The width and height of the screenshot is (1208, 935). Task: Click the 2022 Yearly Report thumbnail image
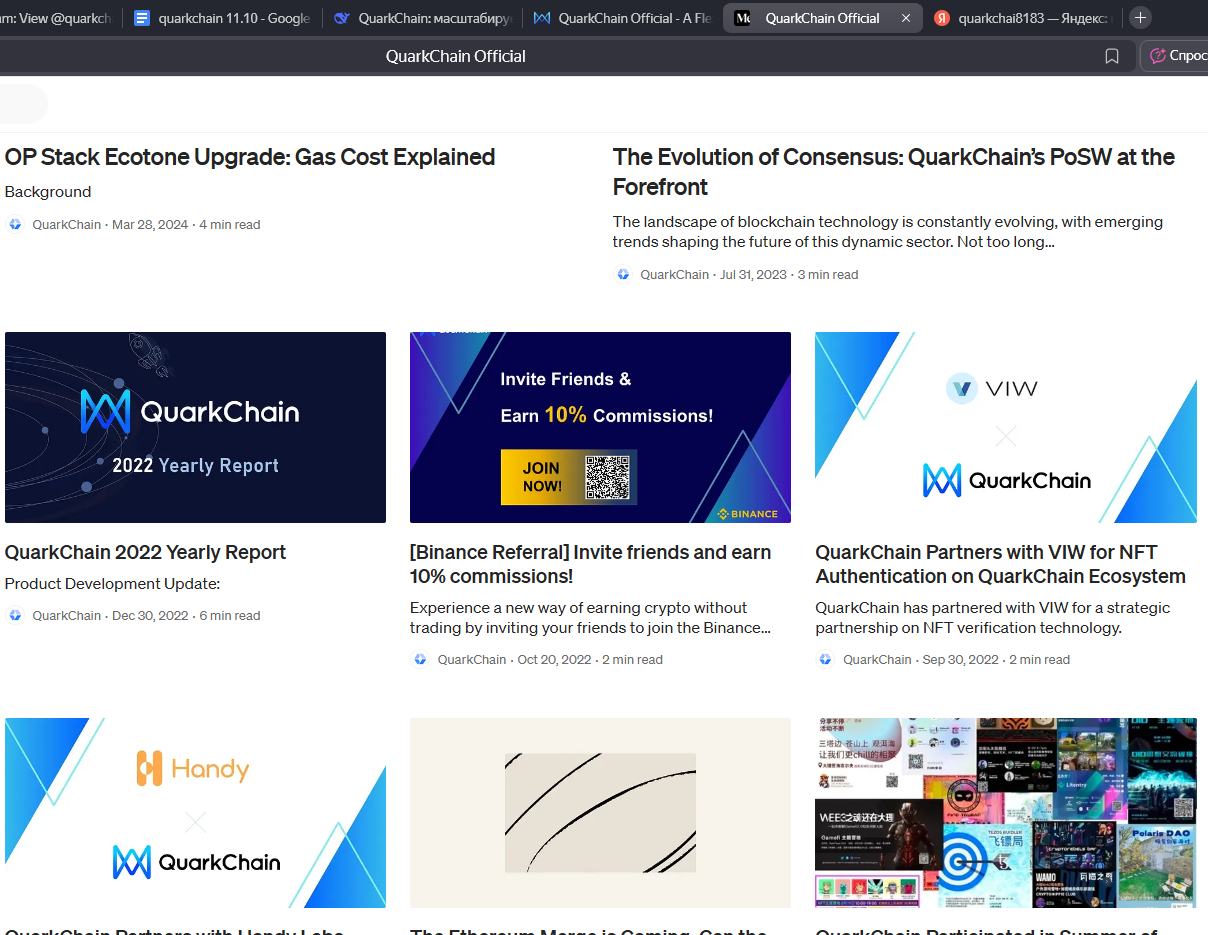(x=195, y=427)
